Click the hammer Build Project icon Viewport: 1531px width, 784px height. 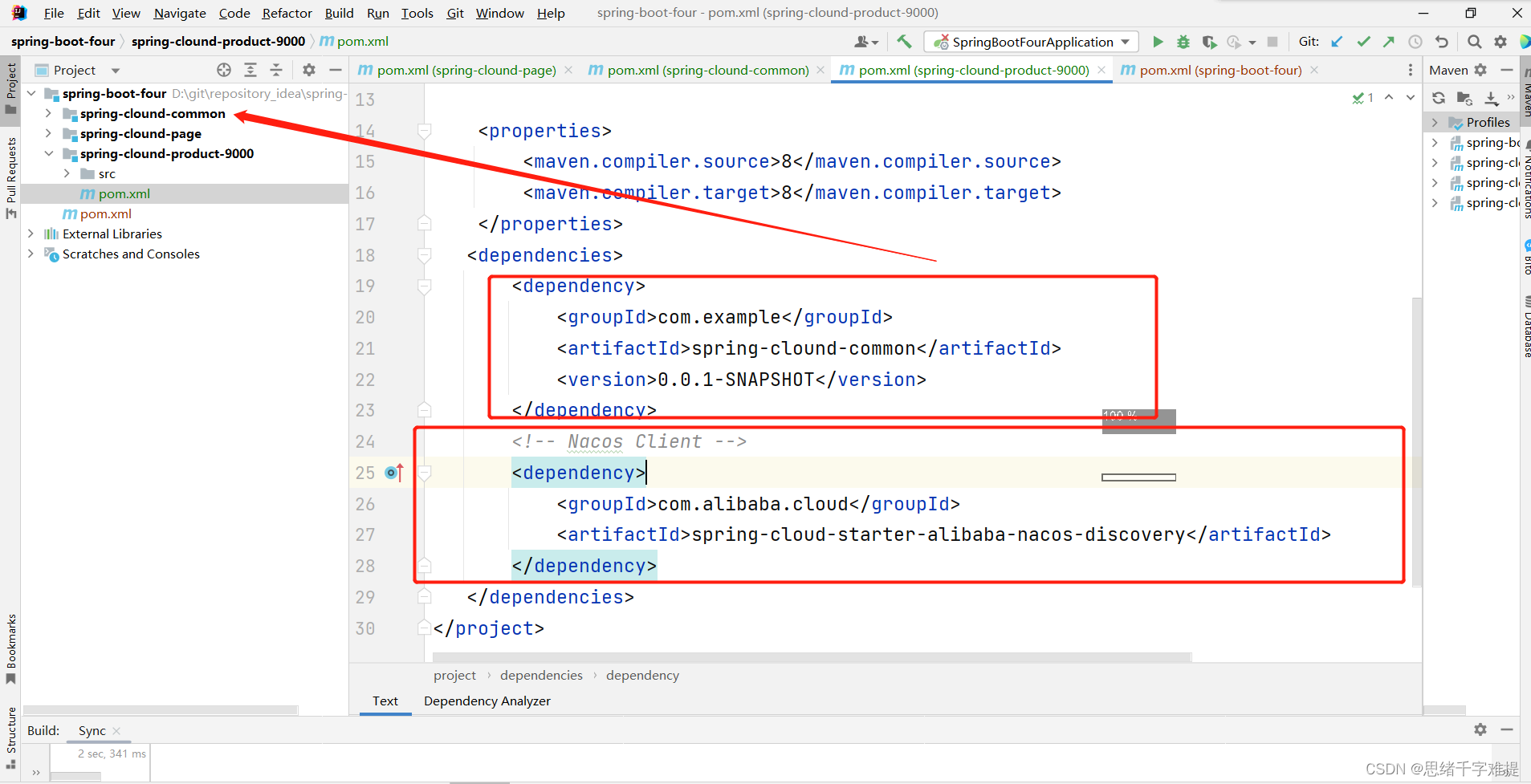click(904, 42)
